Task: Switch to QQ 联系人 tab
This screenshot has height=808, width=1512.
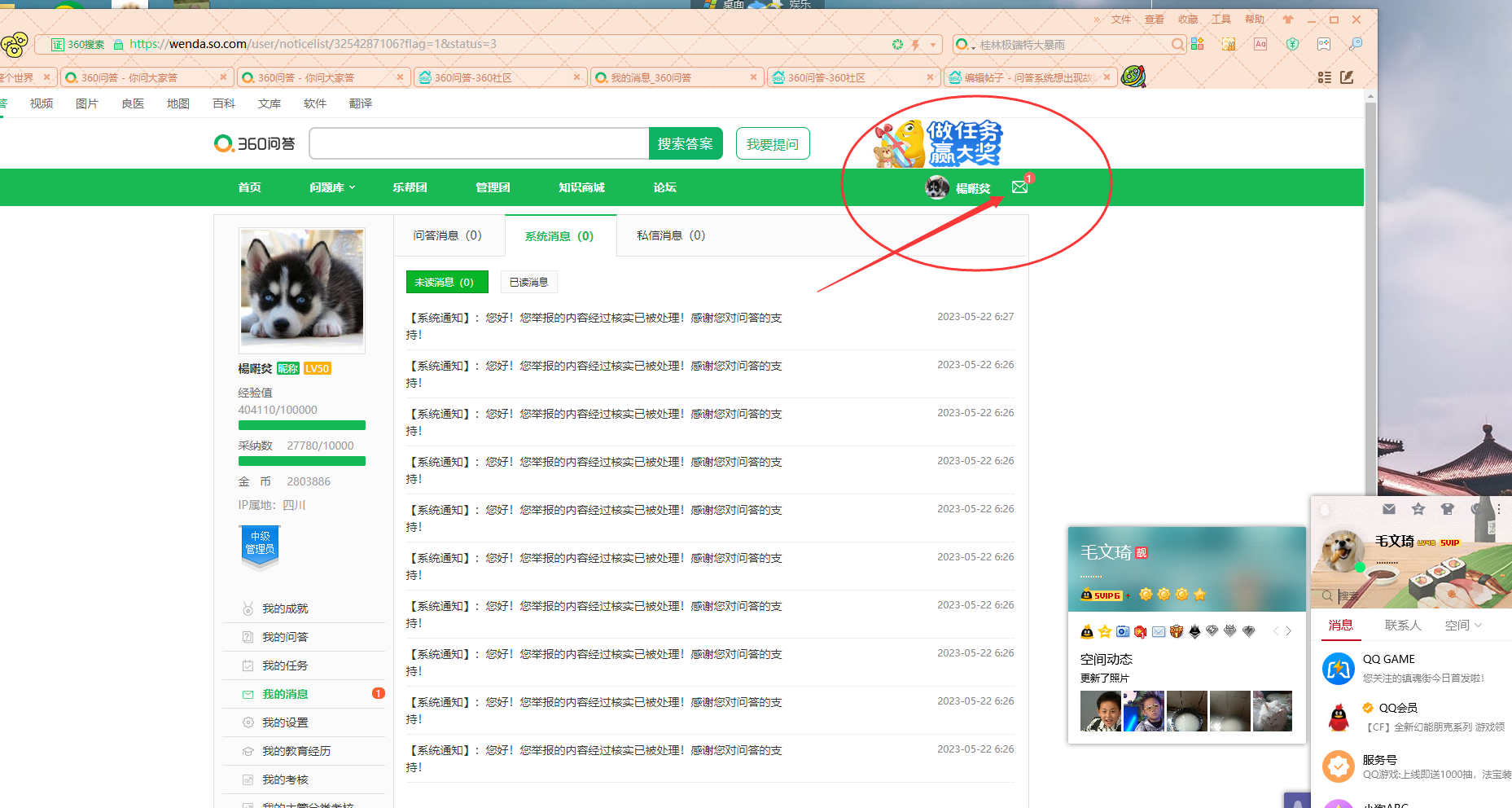Action: [1403, 626]
